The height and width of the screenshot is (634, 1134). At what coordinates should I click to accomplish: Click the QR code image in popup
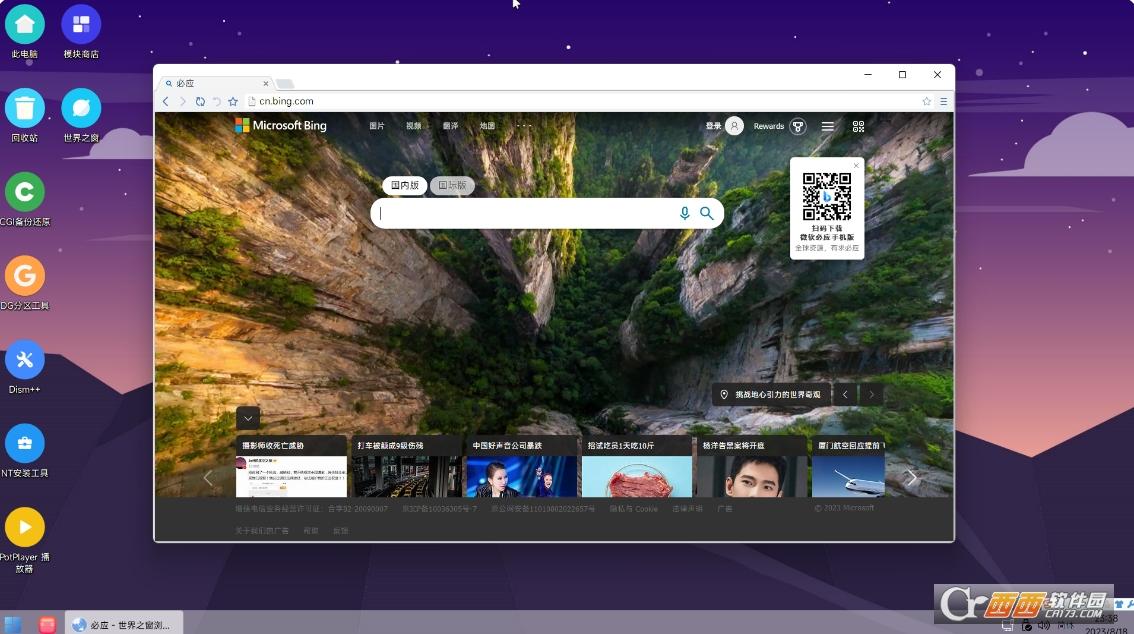[827, 197]
